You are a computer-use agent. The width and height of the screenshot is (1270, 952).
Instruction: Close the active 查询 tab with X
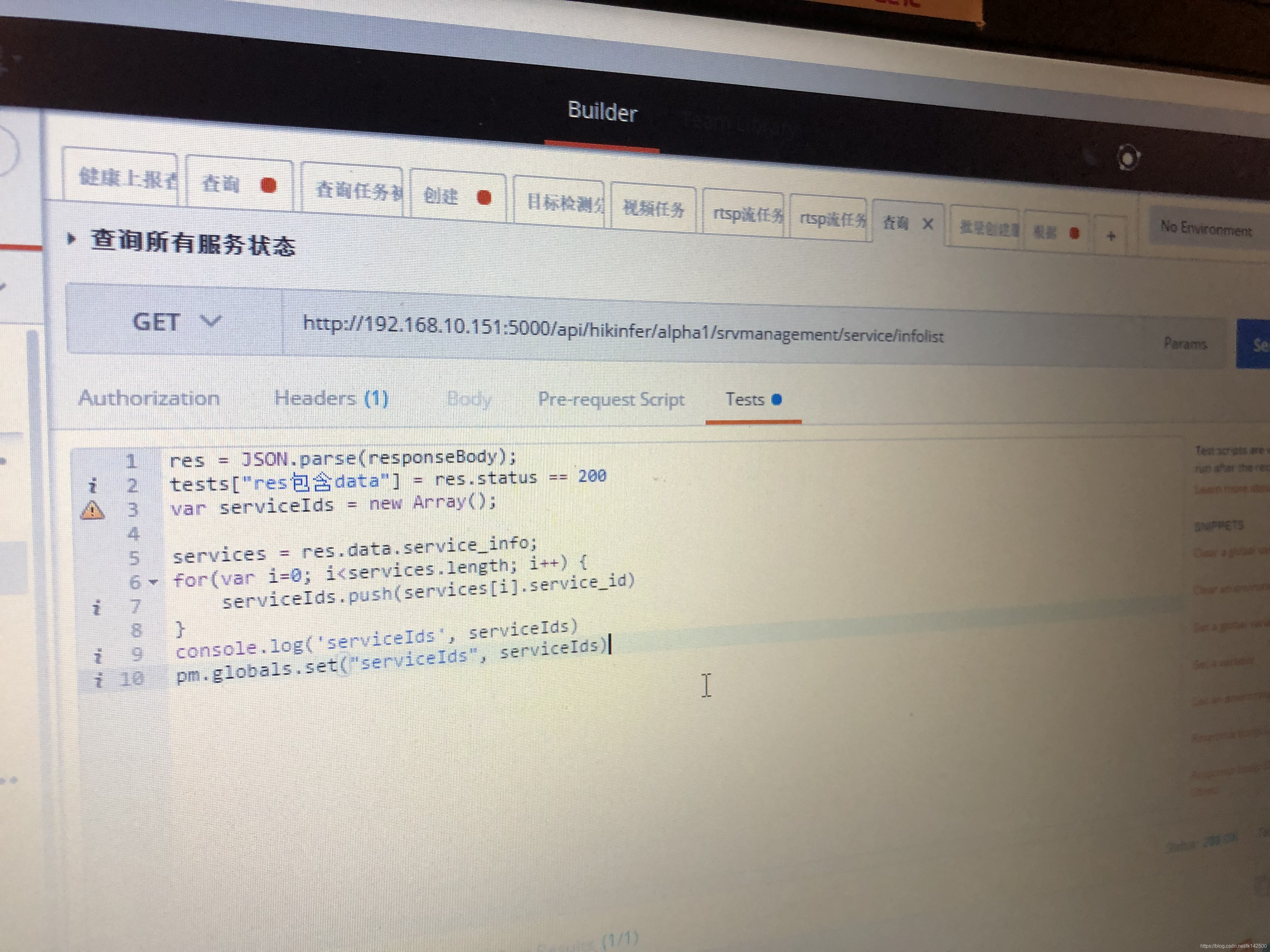point(927,224)
